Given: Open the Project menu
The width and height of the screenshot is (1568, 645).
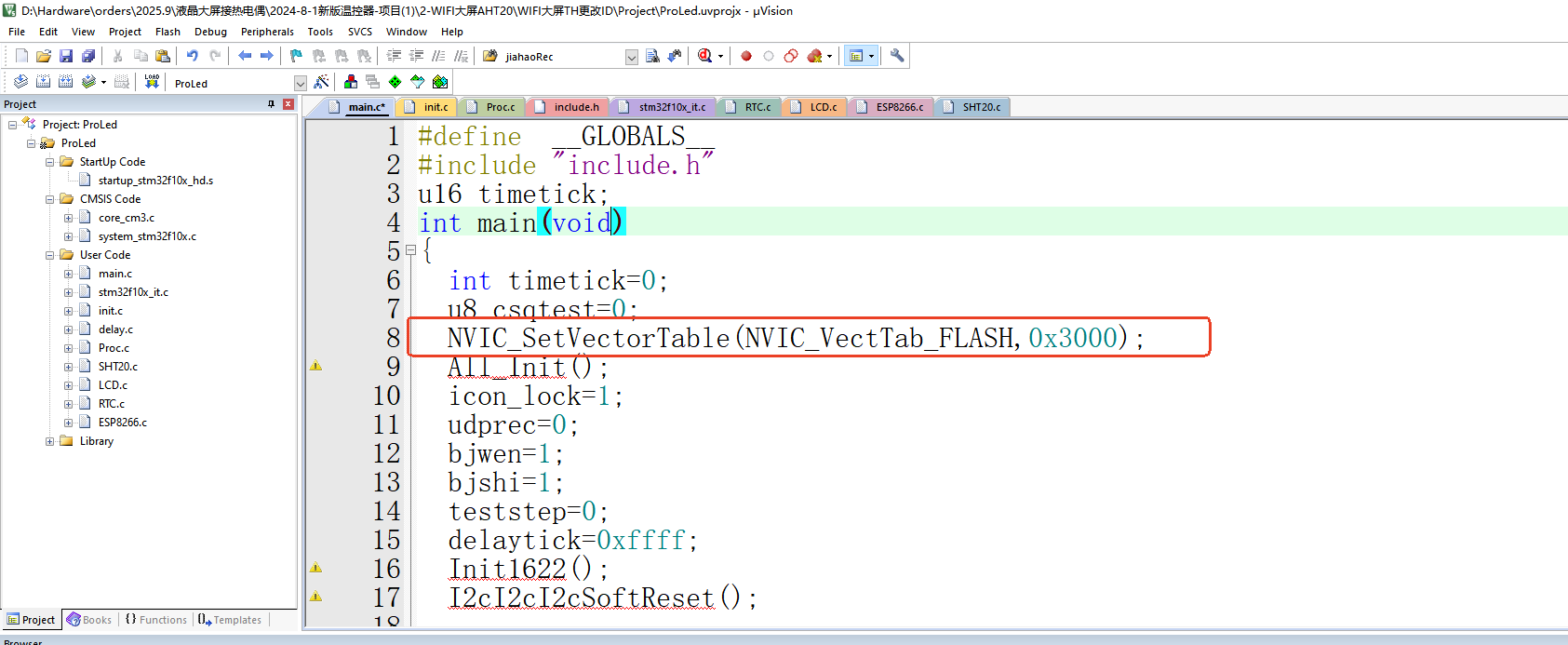Looking at the screenshot, I should [x=125, y=32].
